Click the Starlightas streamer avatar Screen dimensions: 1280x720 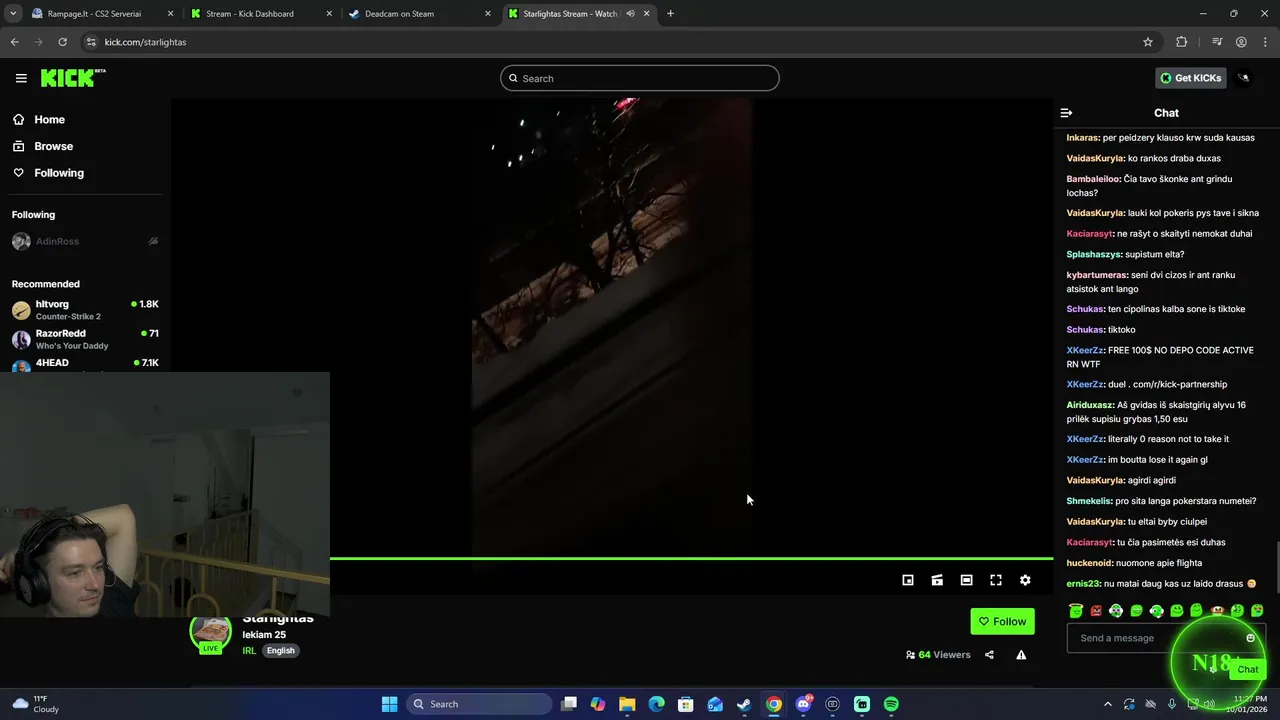point(211,633)
